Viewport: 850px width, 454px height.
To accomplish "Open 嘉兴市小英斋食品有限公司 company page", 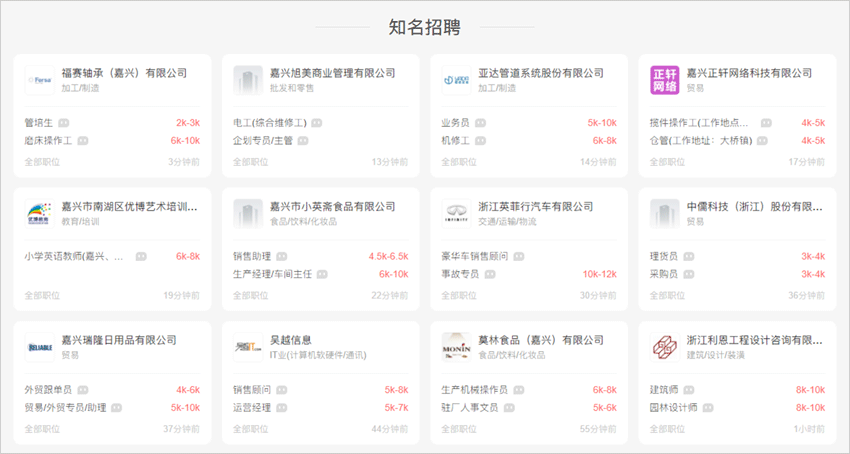I will [332, 206].
